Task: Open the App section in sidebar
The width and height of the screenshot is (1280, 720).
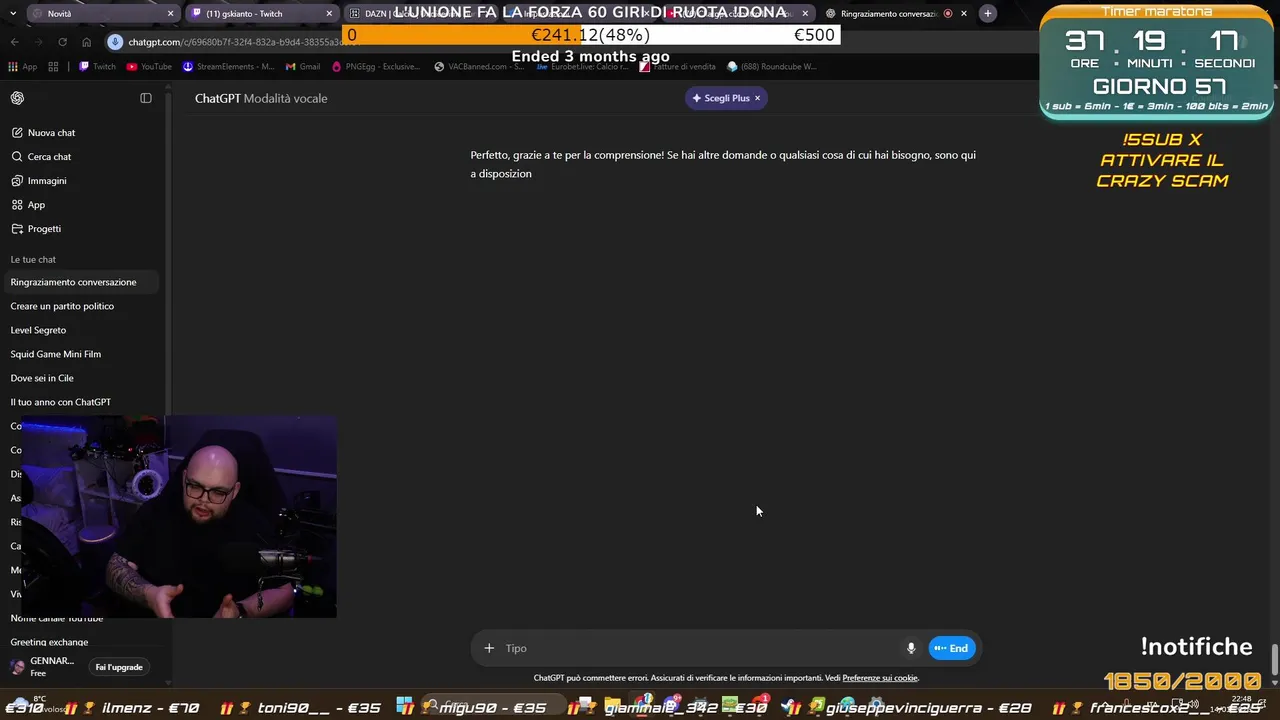Action: (28, 204)
